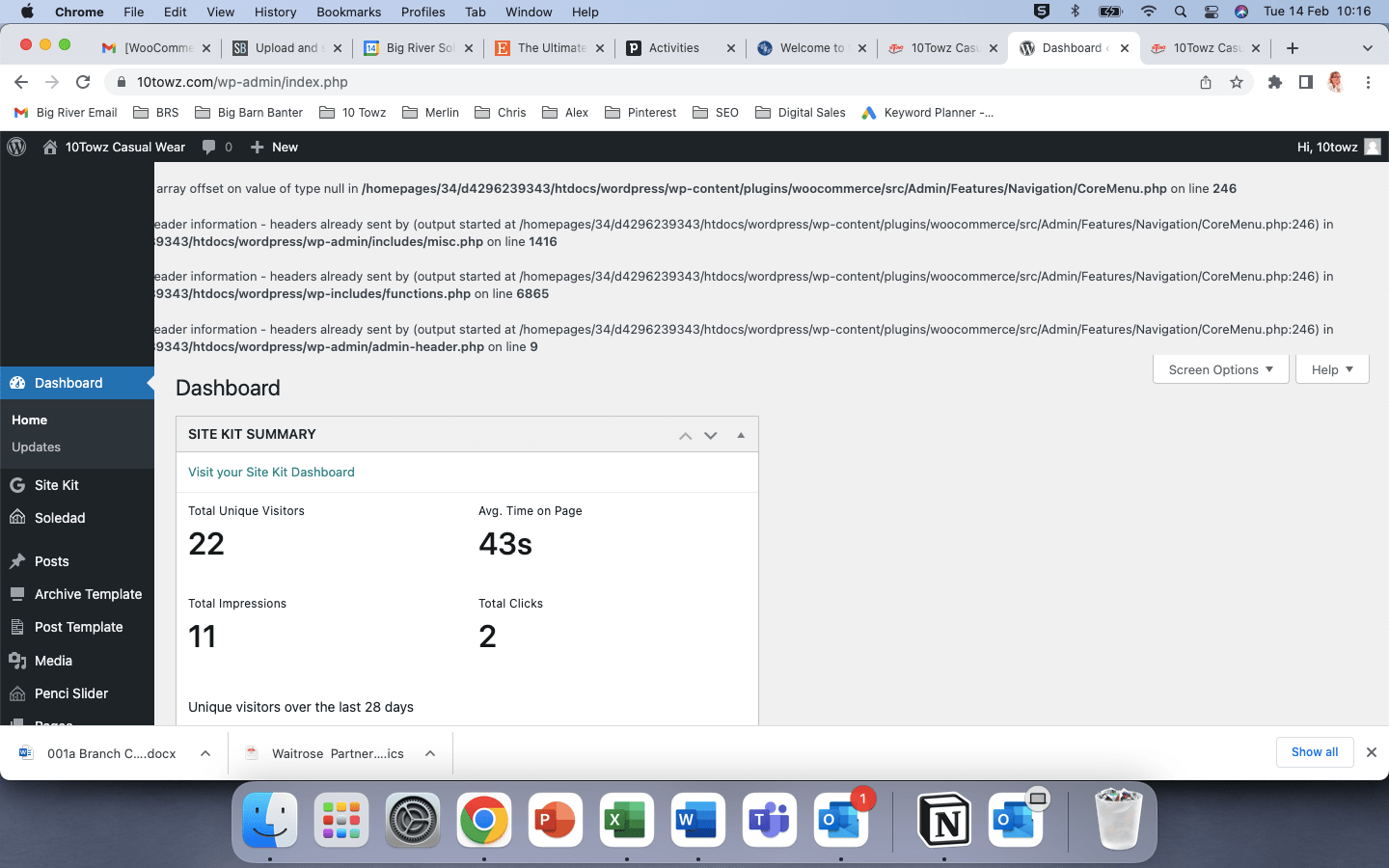
Task: Open the History menu in menu bar
Action: tap(275, 12)
